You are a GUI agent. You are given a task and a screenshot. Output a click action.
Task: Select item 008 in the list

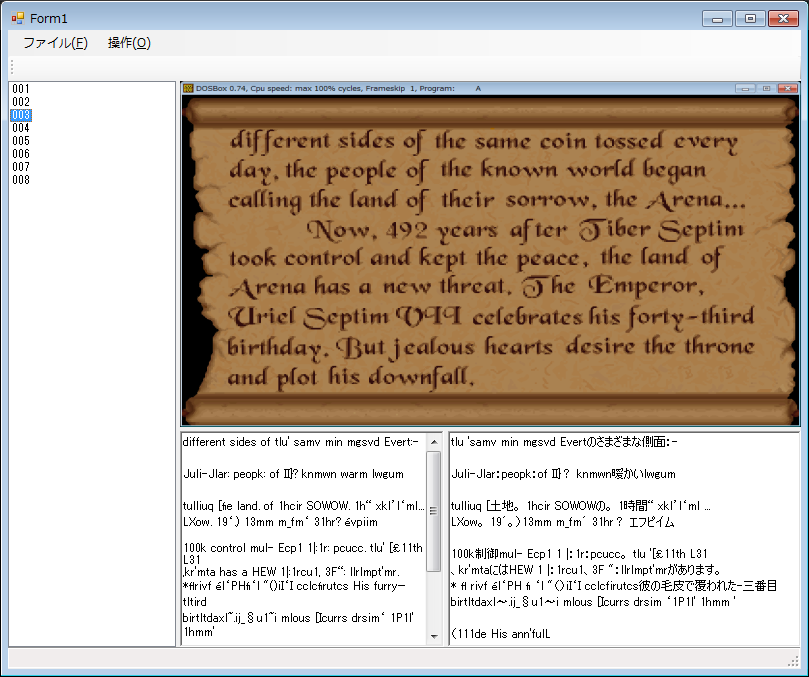(x=21, y=180)
